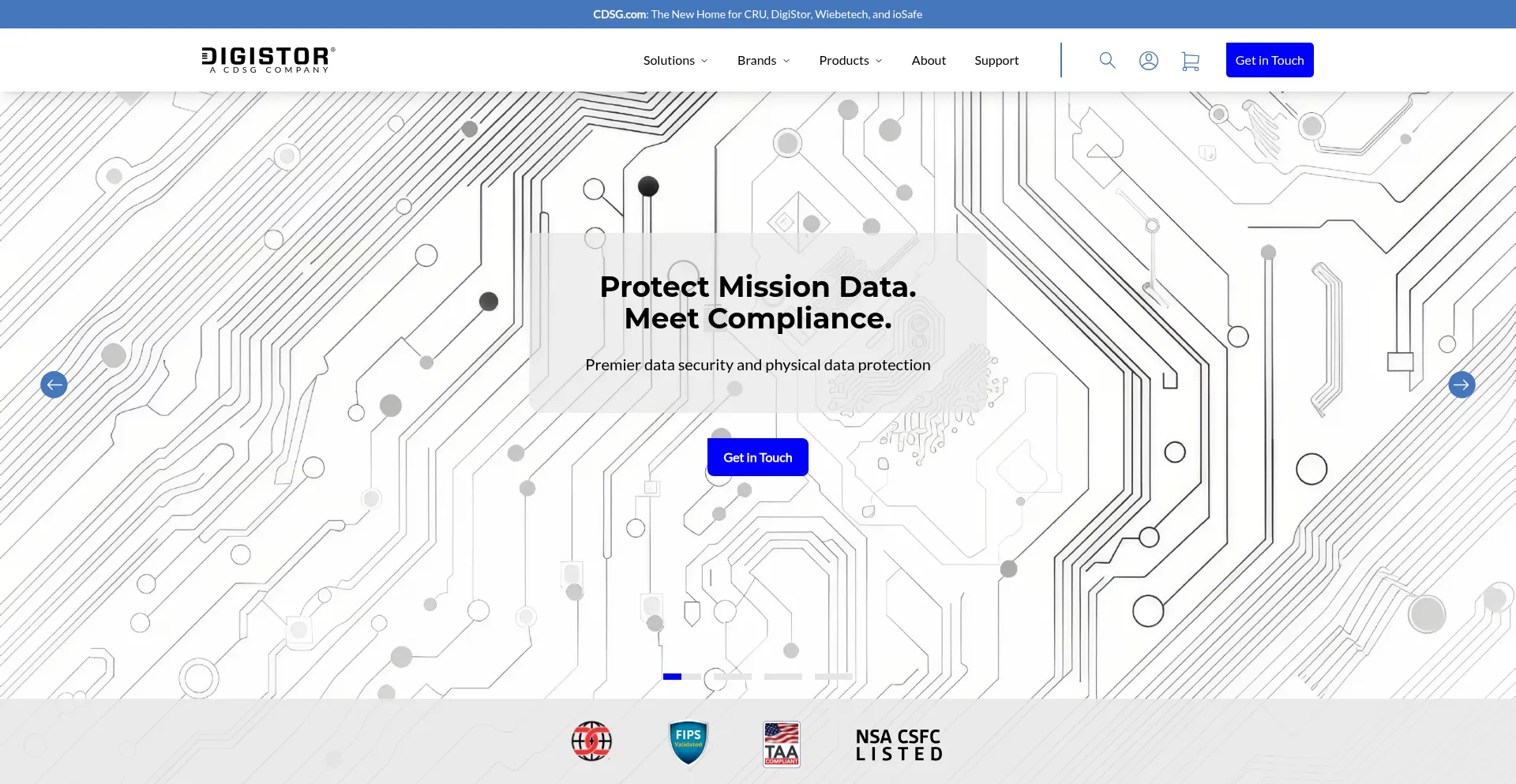Image resolution: width=1516 pixels, height=784 pixels.
Task: Click the header Get in Touch button
Action: [1270, 60]
